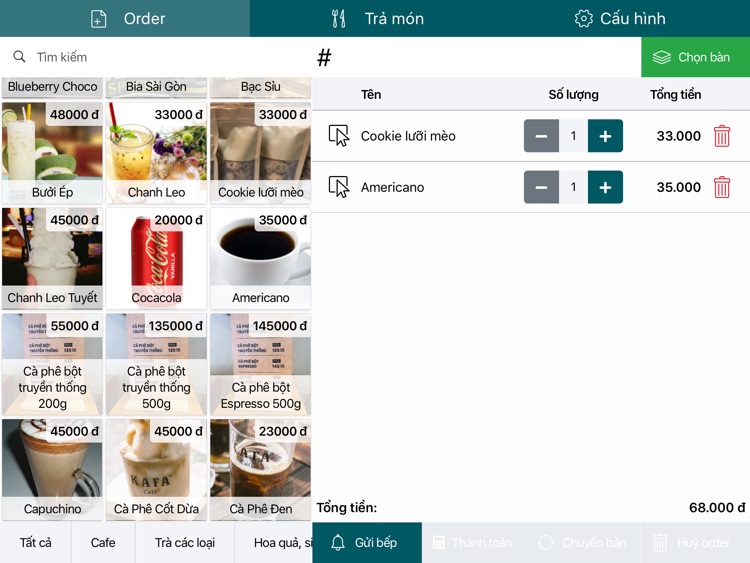Click the Huỷ order button
The height and width of the screenshot is (563, 750).
click(695, 542)
